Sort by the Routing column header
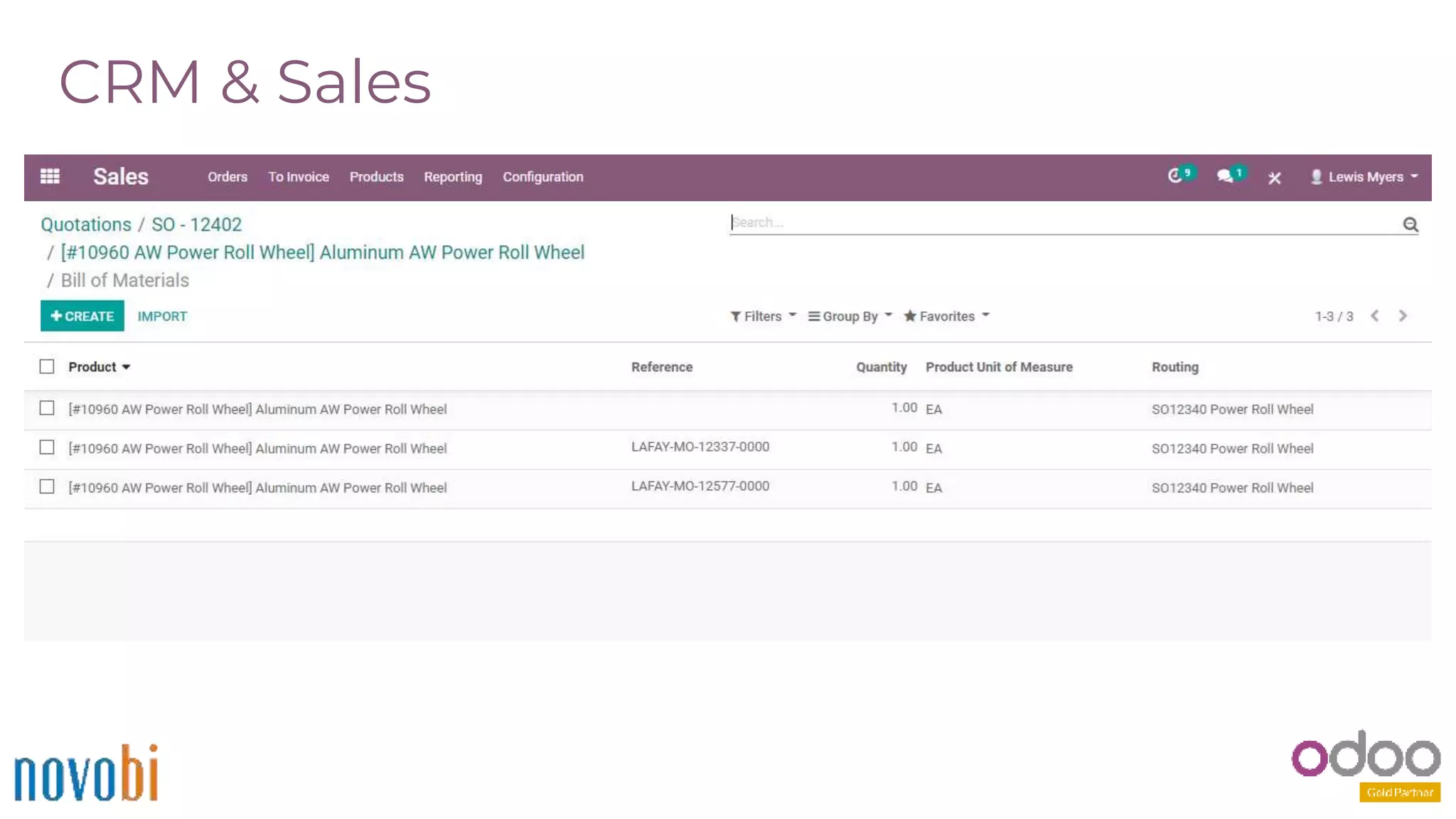Screen dimensions: 1456x819 (x=1175, y=367)
